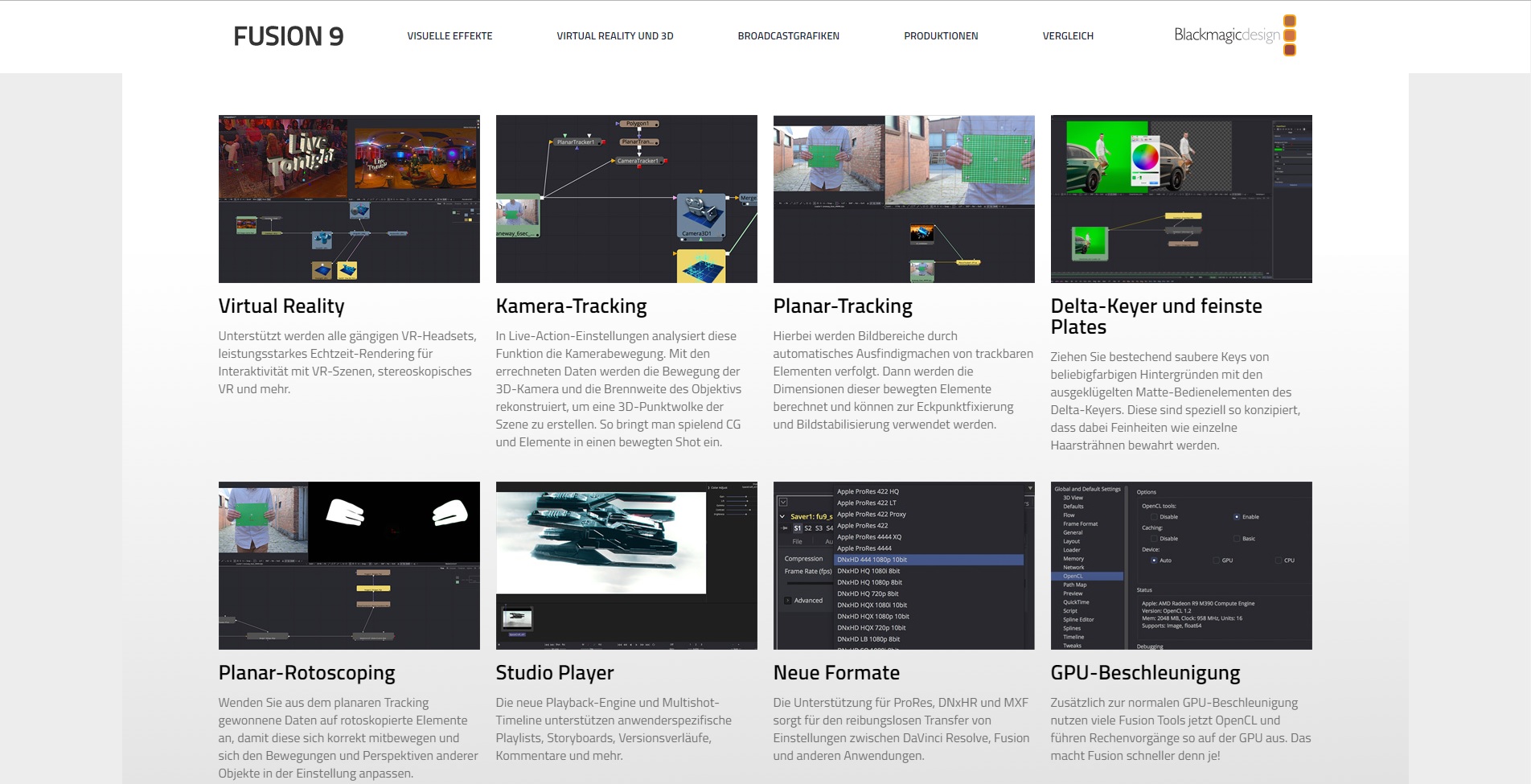Screen dimensions: 1531x784
Task: Select the Frame Format item in settings tree
Action: click(x=1080, y=524)
